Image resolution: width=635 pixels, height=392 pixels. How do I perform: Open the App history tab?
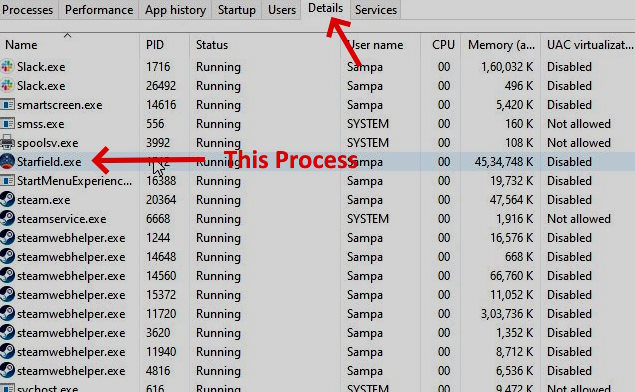click(x=175, y=10)
